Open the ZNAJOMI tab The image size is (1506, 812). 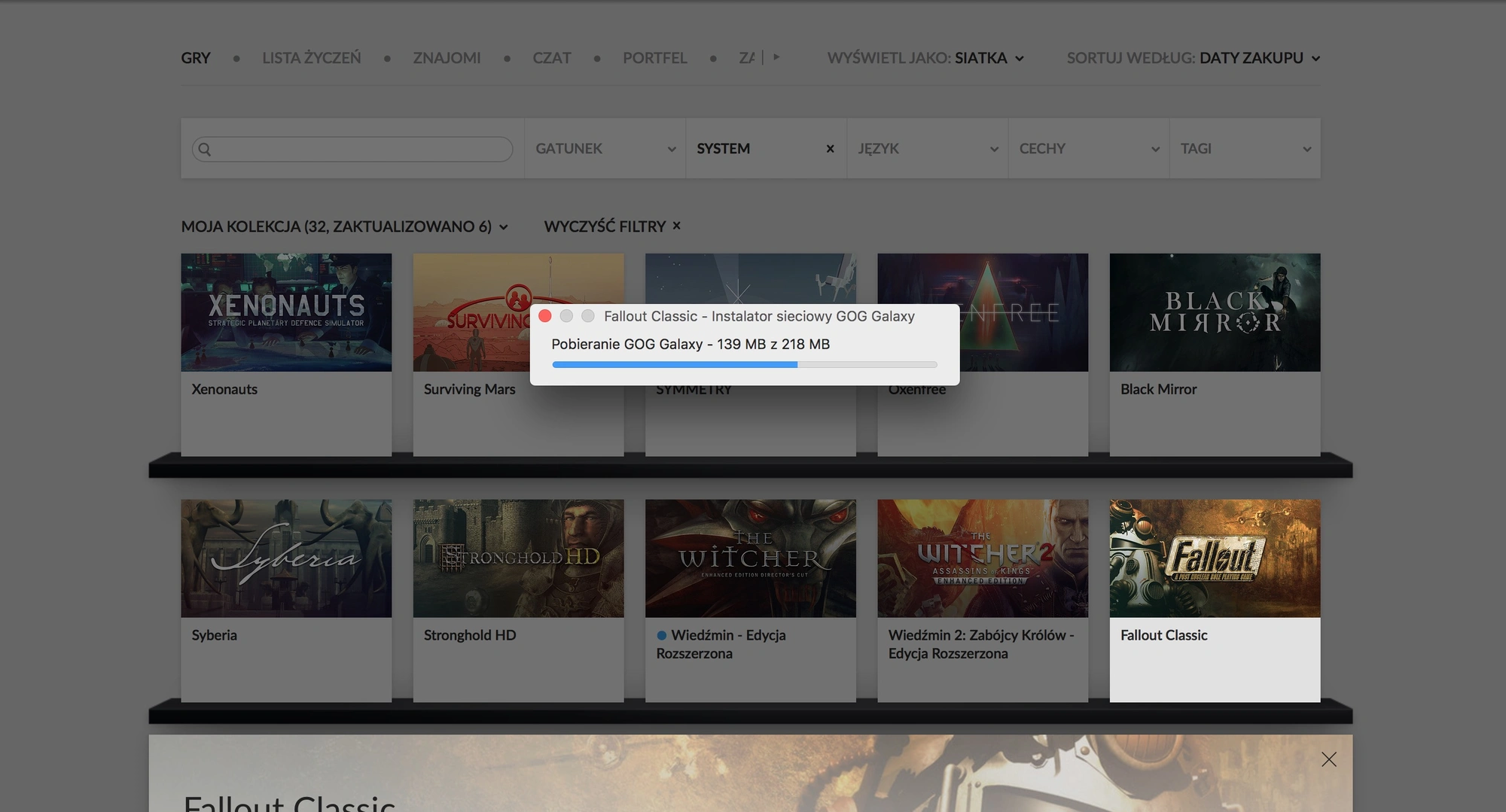447,58
